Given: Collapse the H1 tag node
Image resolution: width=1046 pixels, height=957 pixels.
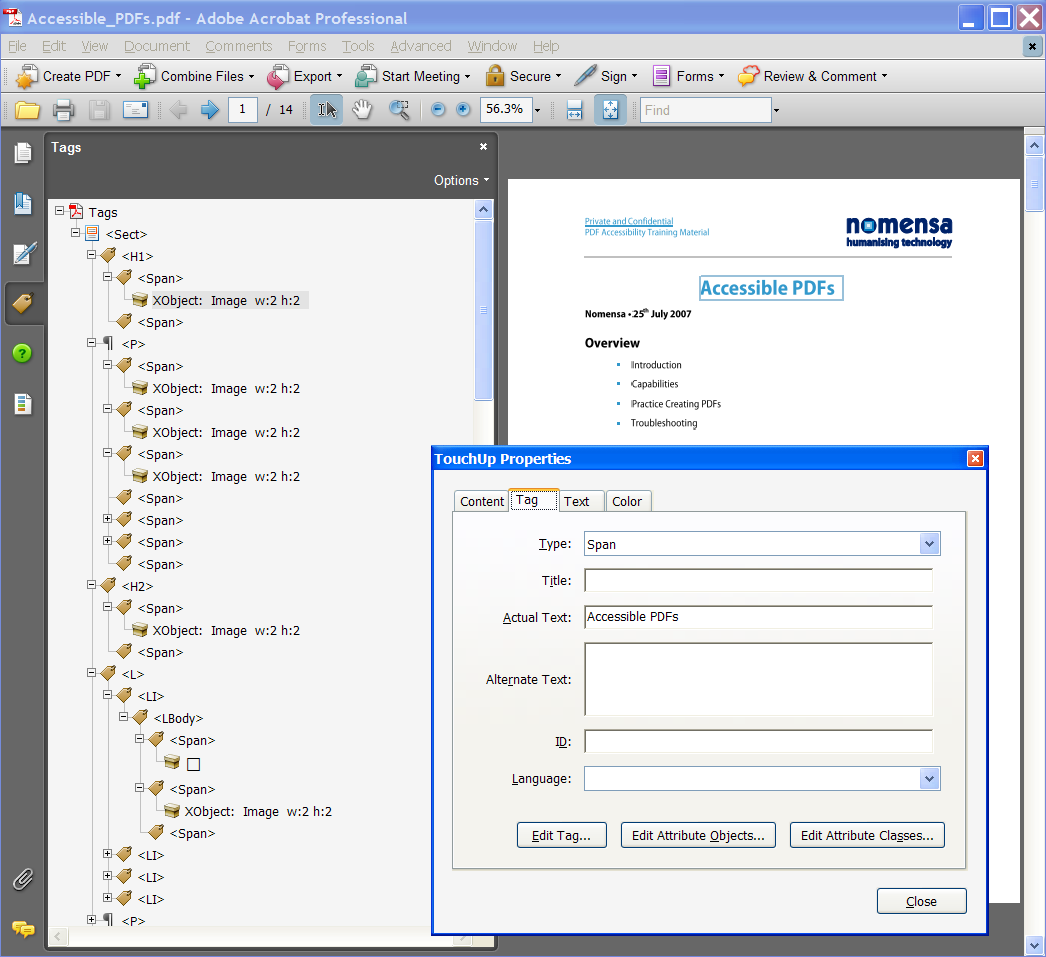Looking at the screenshot, I should [x=91, y=255].
